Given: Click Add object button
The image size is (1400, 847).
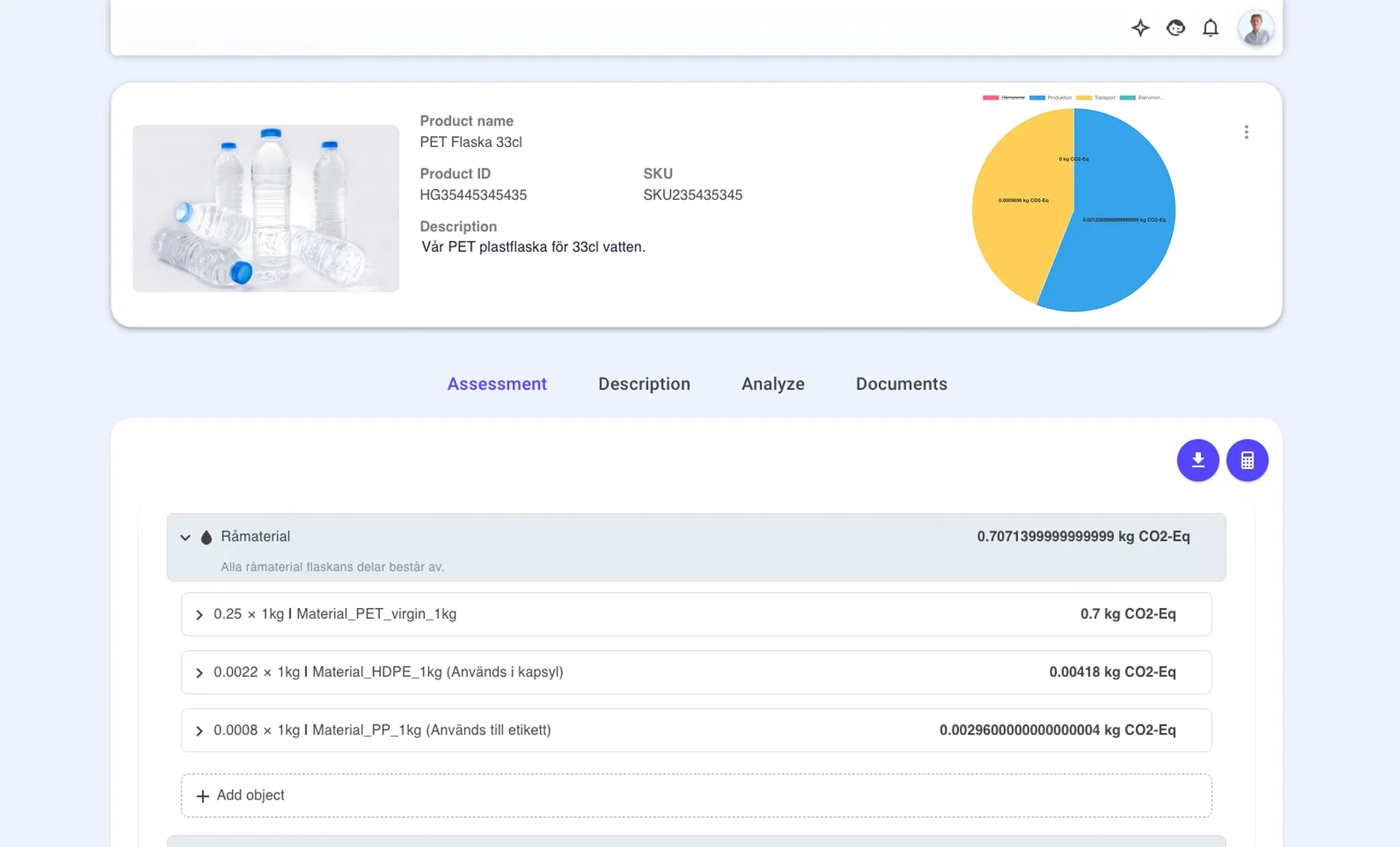Looking at the screenshot, I should [240, 796].
